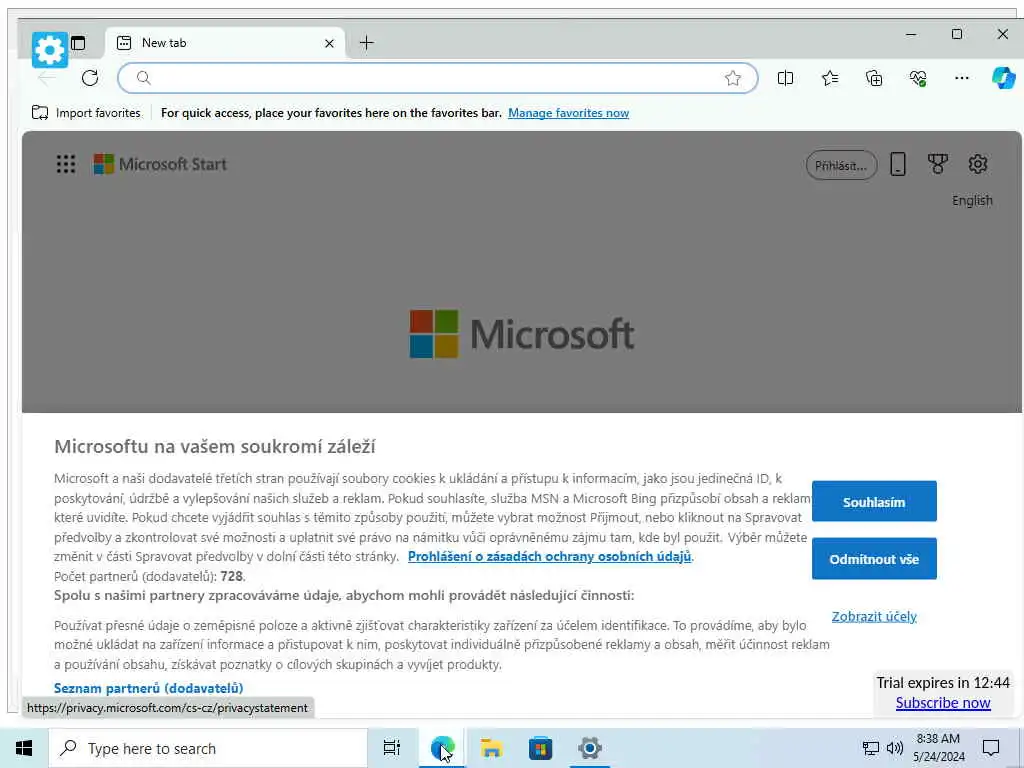Switch language to English
The height and width of the screenshot is (768, 1024).
coord(972,200)
